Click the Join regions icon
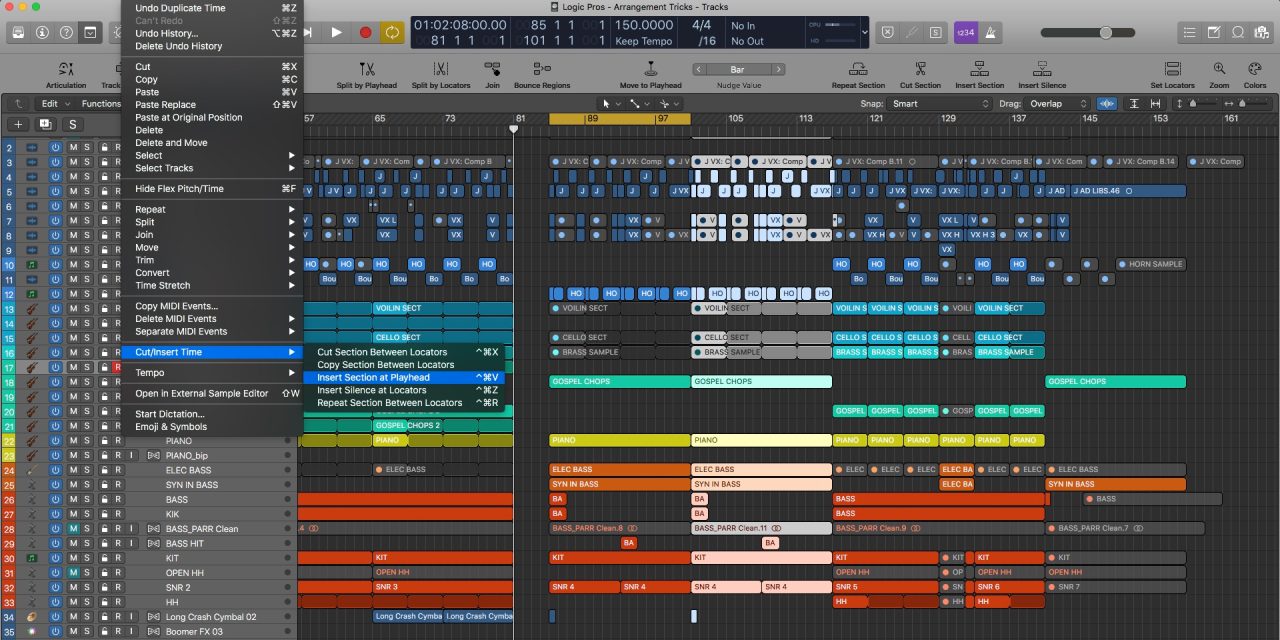1280x640 pixels. (492, 69)
